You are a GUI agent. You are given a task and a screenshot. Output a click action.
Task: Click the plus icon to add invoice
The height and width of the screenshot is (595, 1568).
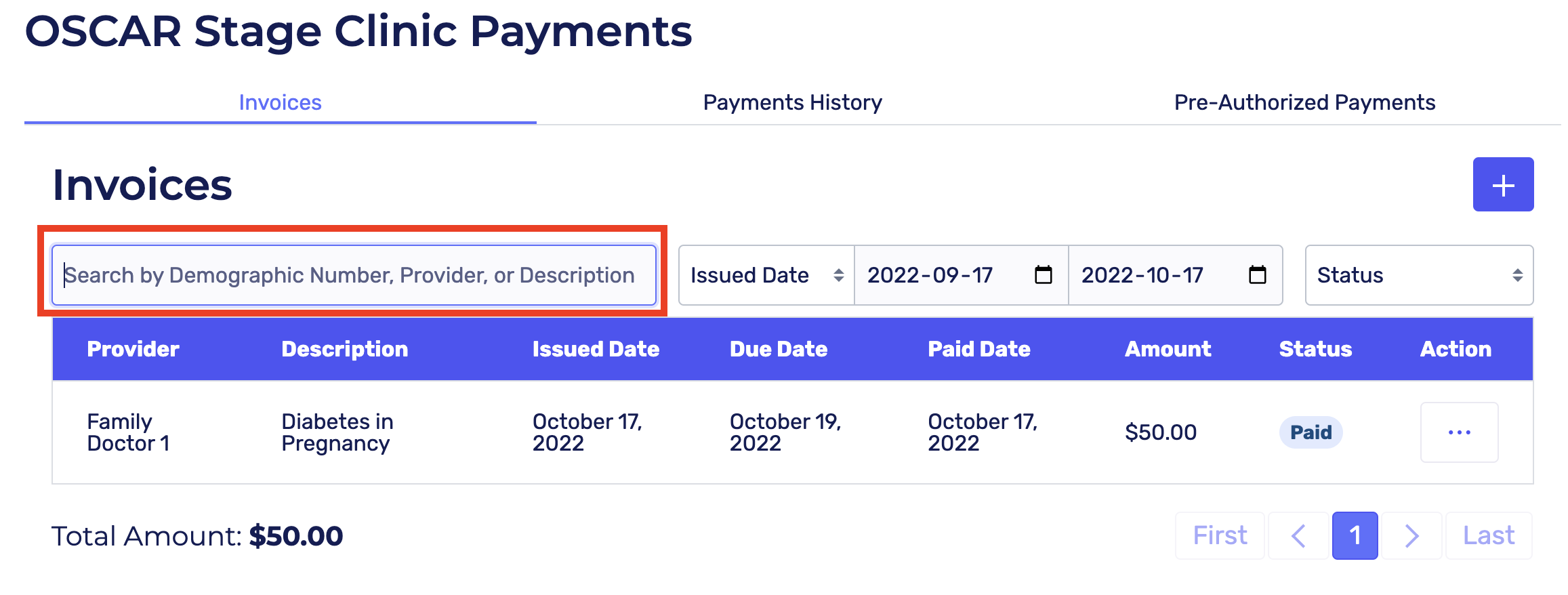click(1502, 184)
